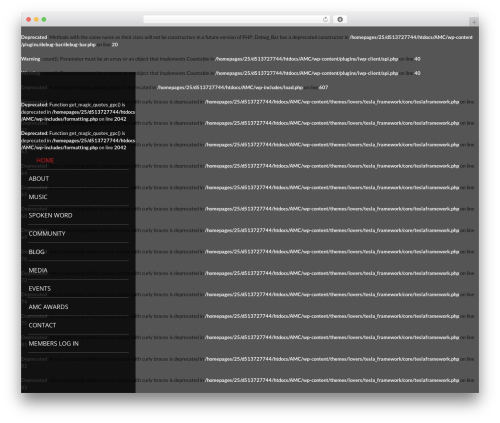Viewport: 500px width, 423px height.
Task: Select SPOKEN WORD in sidebar
Action: pos(50,215)
